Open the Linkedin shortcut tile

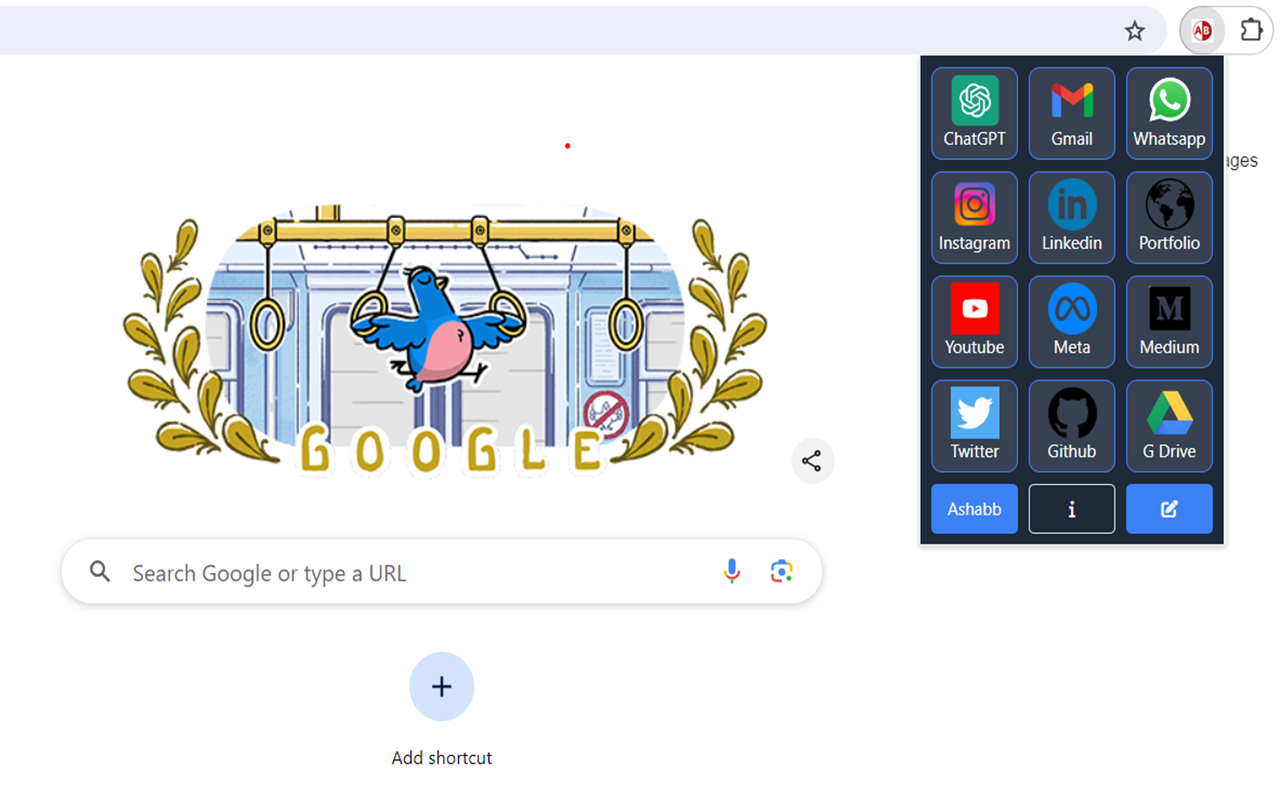point(1071,217)
